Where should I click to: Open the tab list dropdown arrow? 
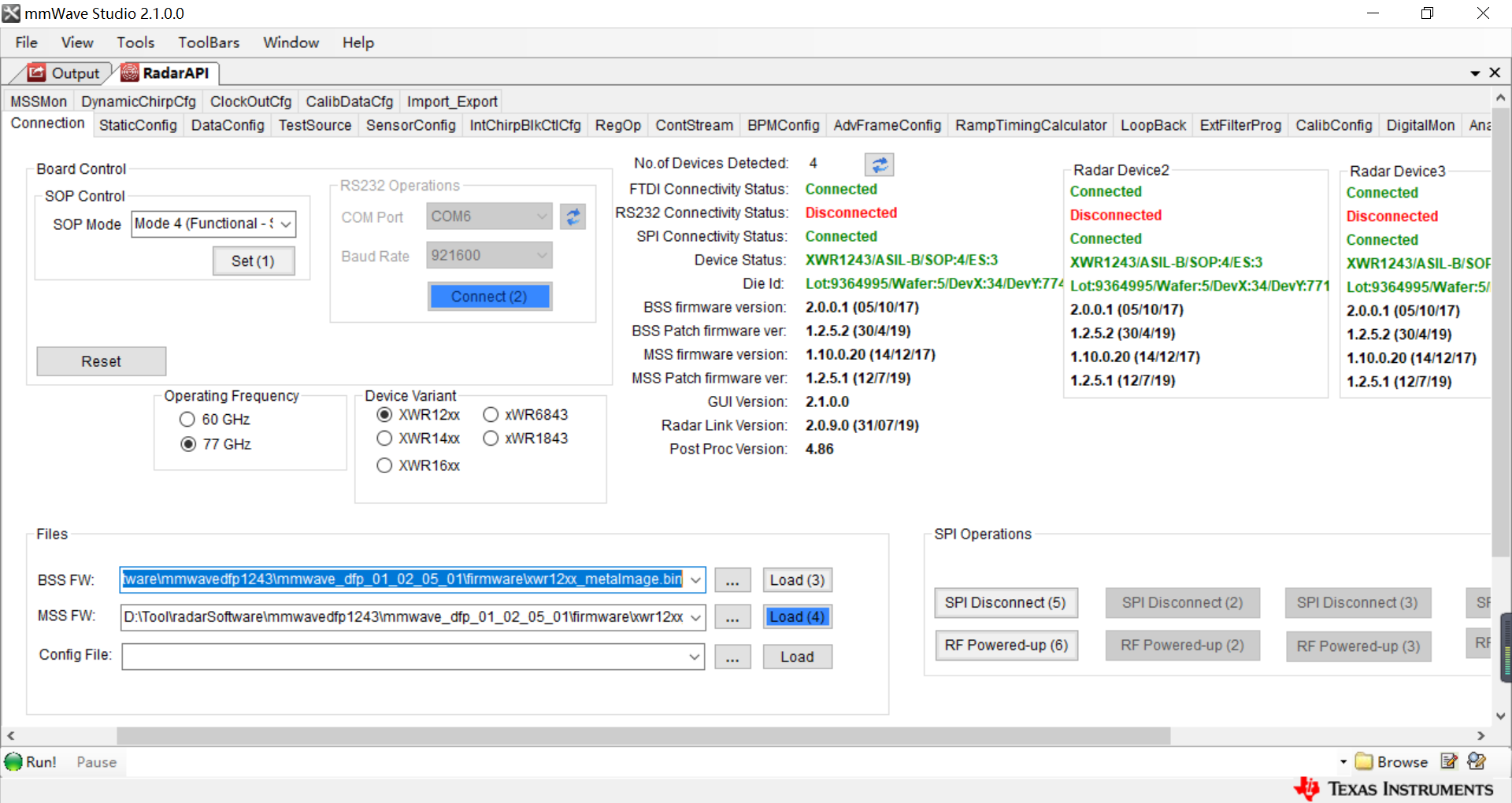[1475, 73]
